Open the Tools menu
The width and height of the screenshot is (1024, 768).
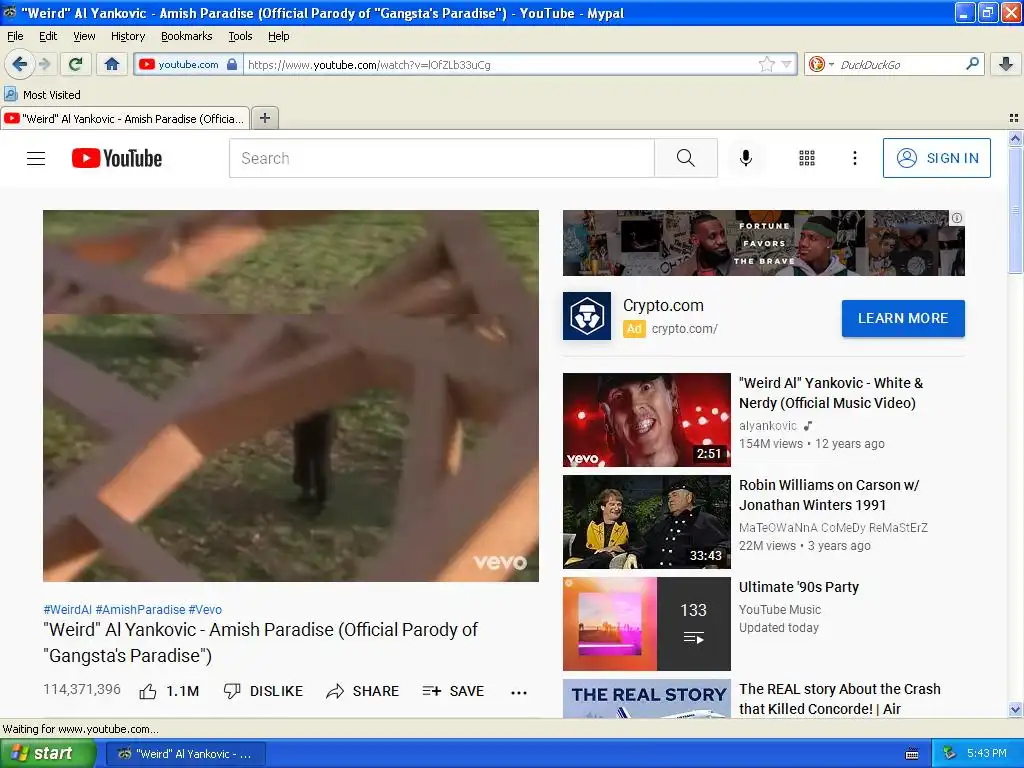240,37
